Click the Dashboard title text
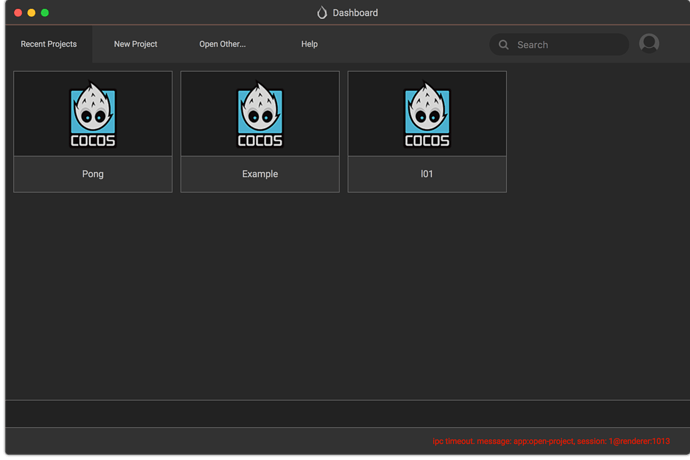 coord(355,13)
